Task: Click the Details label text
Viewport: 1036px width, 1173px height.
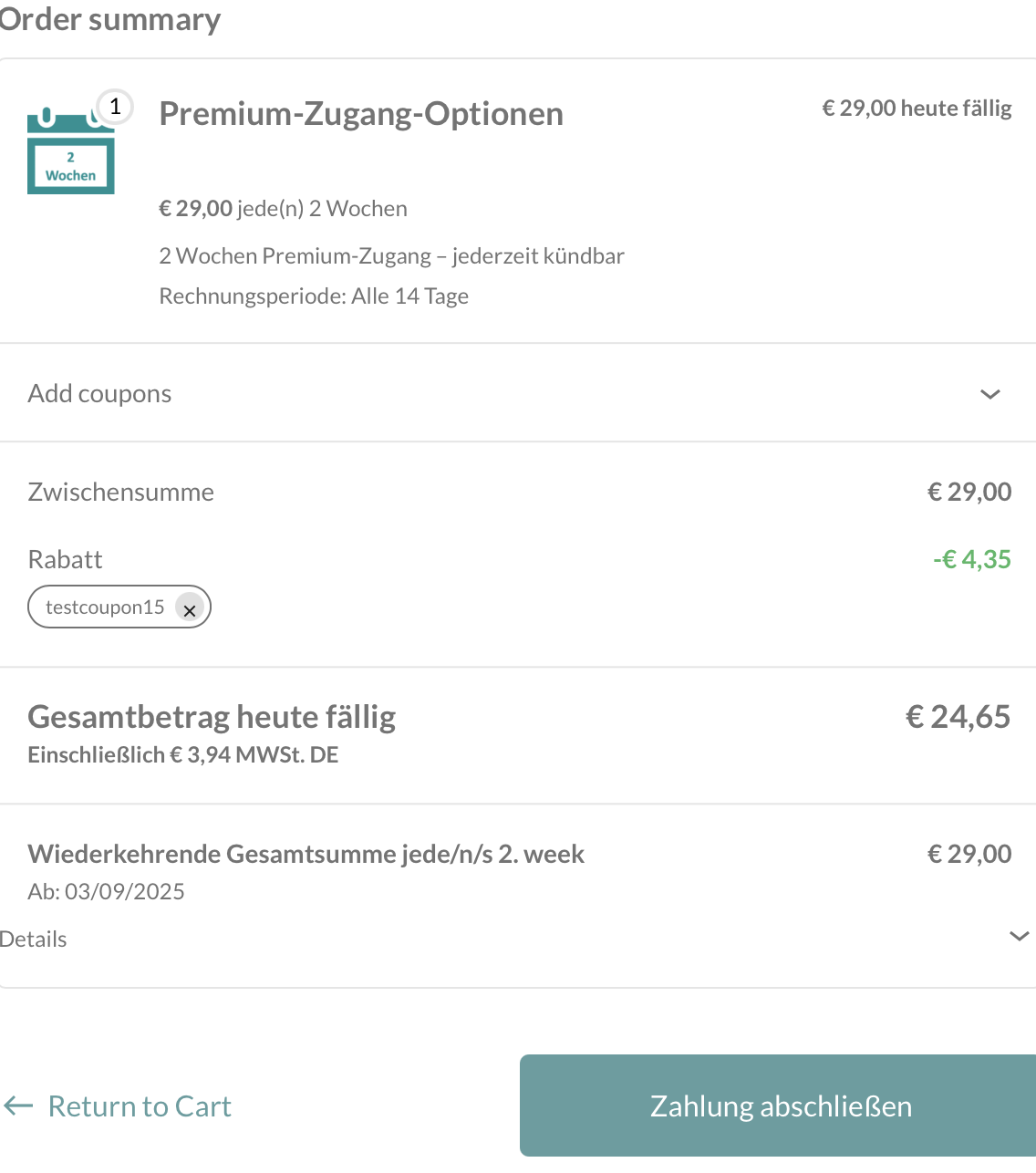Action: pyautogui.click(x=34, y=939)
